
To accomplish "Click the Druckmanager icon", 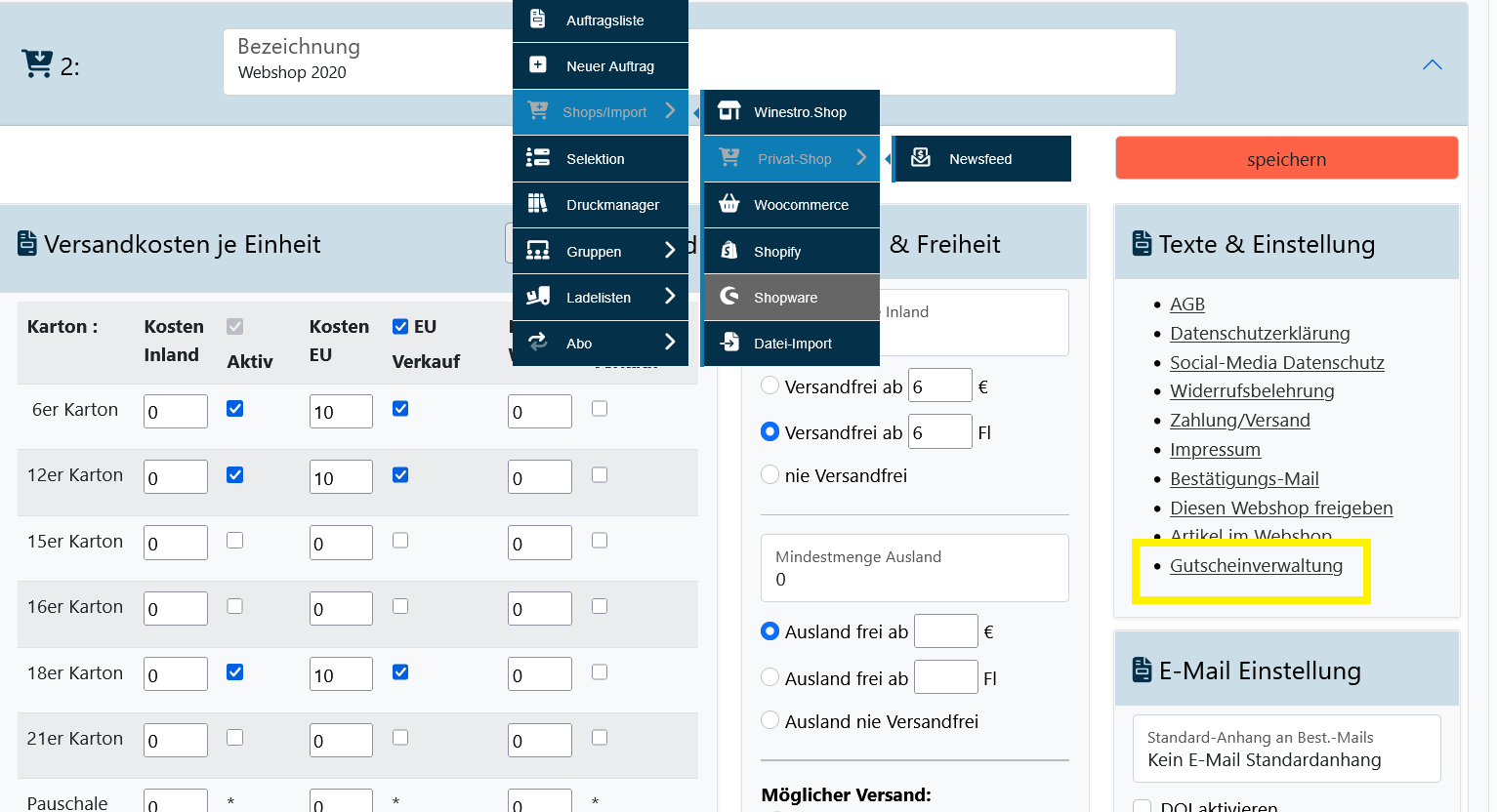I will (x=537, y=204).
